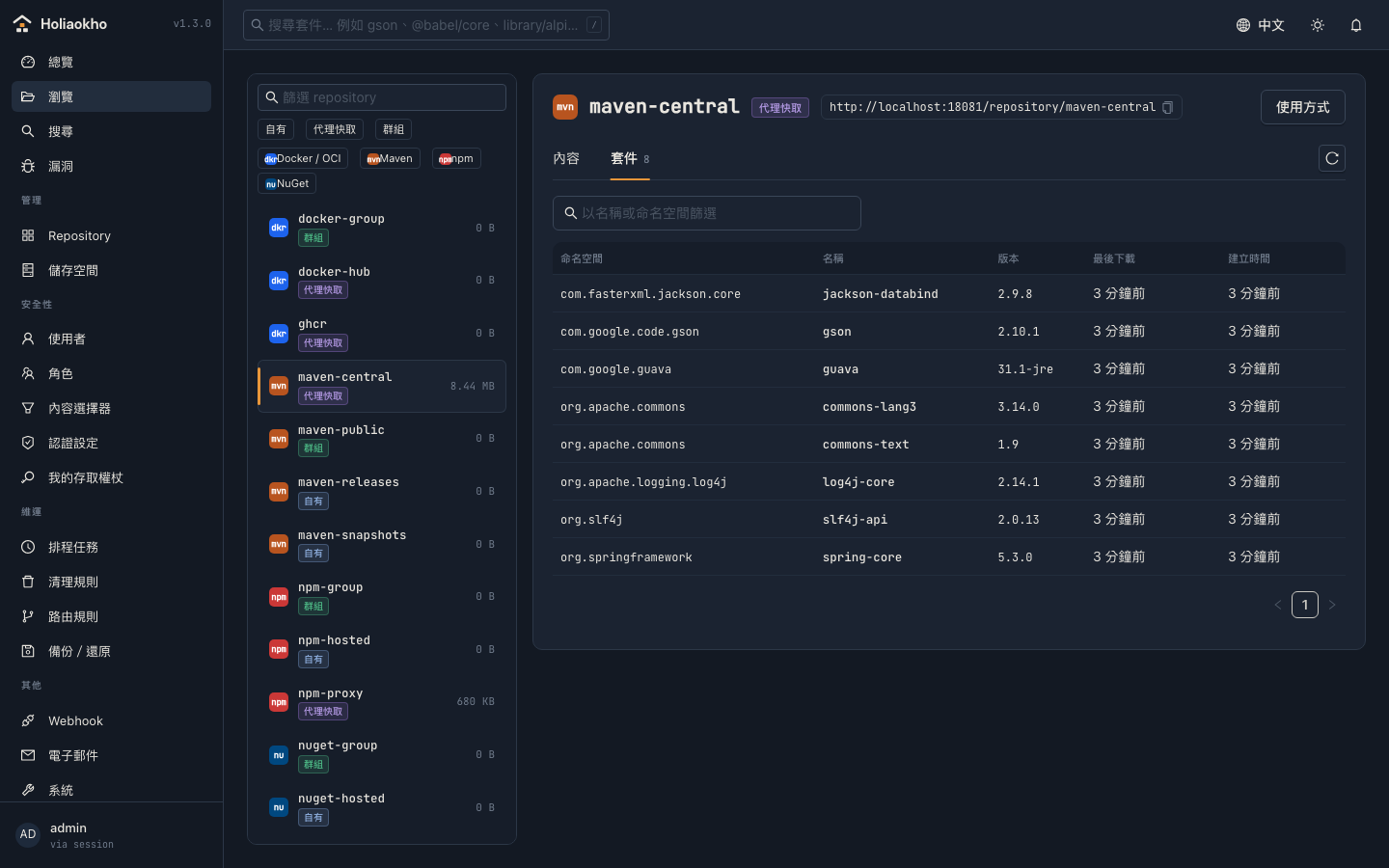Click pagination page 1 button
This screenshot has width=1389, height=868.
(x=1305, y=605)
